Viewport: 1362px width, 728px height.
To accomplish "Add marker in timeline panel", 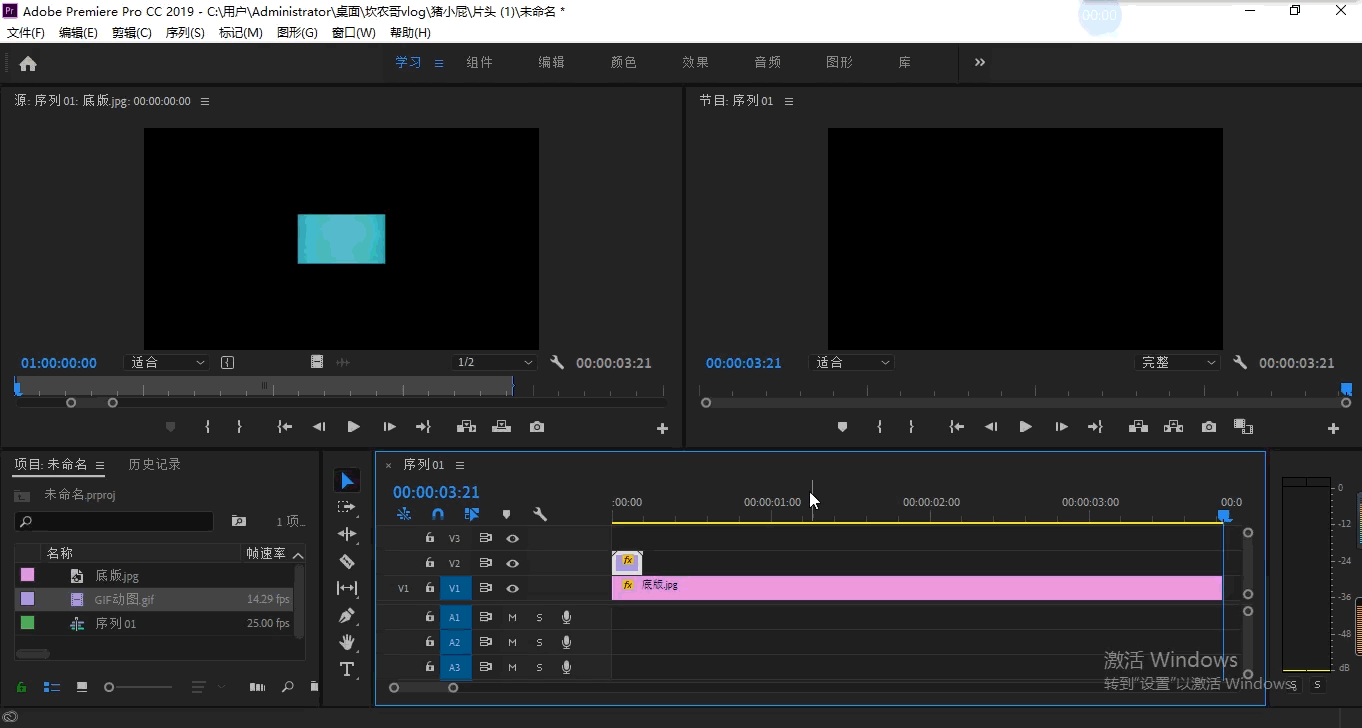I will 506,514.
